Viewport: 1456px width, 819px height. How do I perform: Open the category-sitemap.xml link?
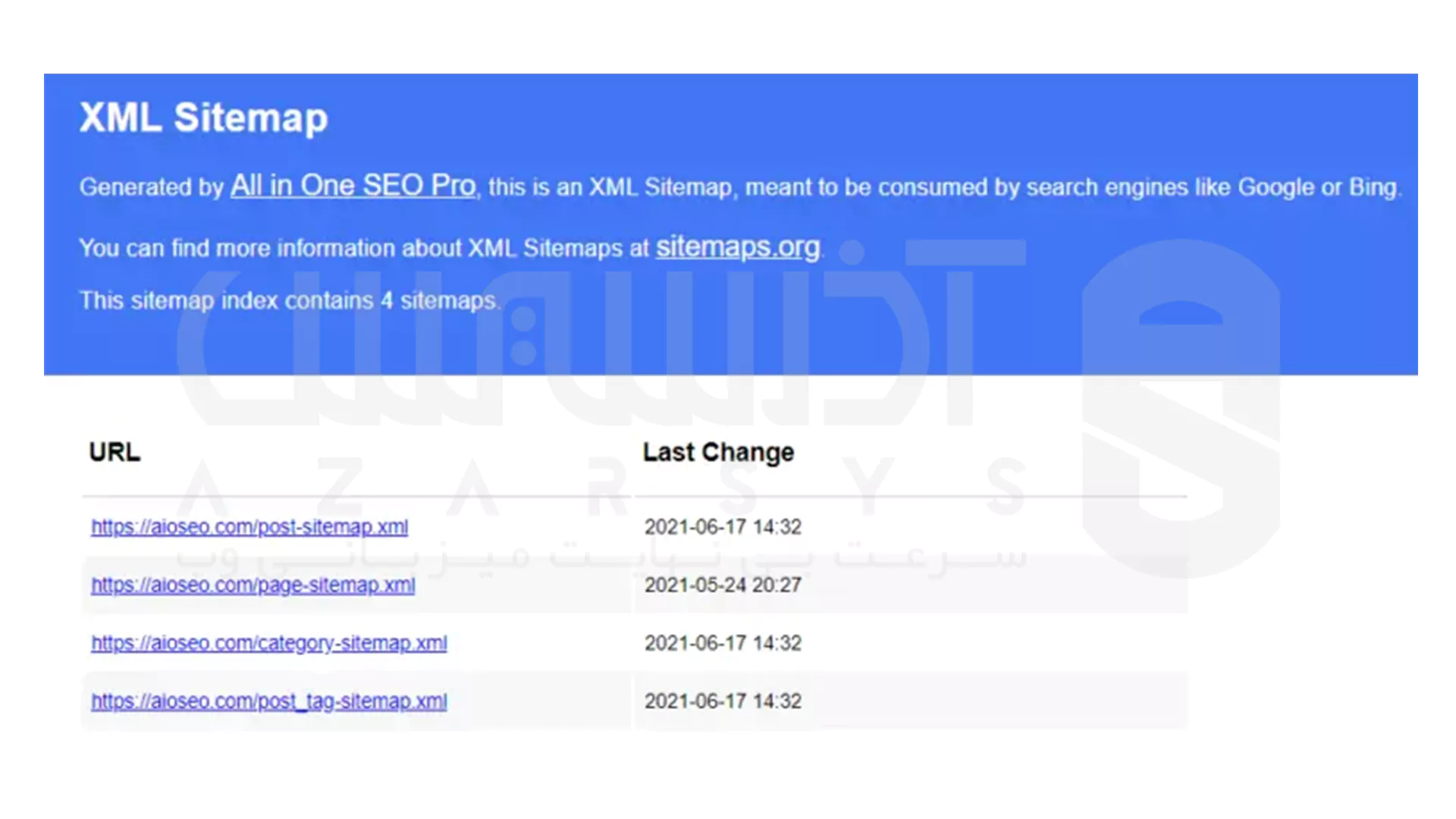pos(268,642)
